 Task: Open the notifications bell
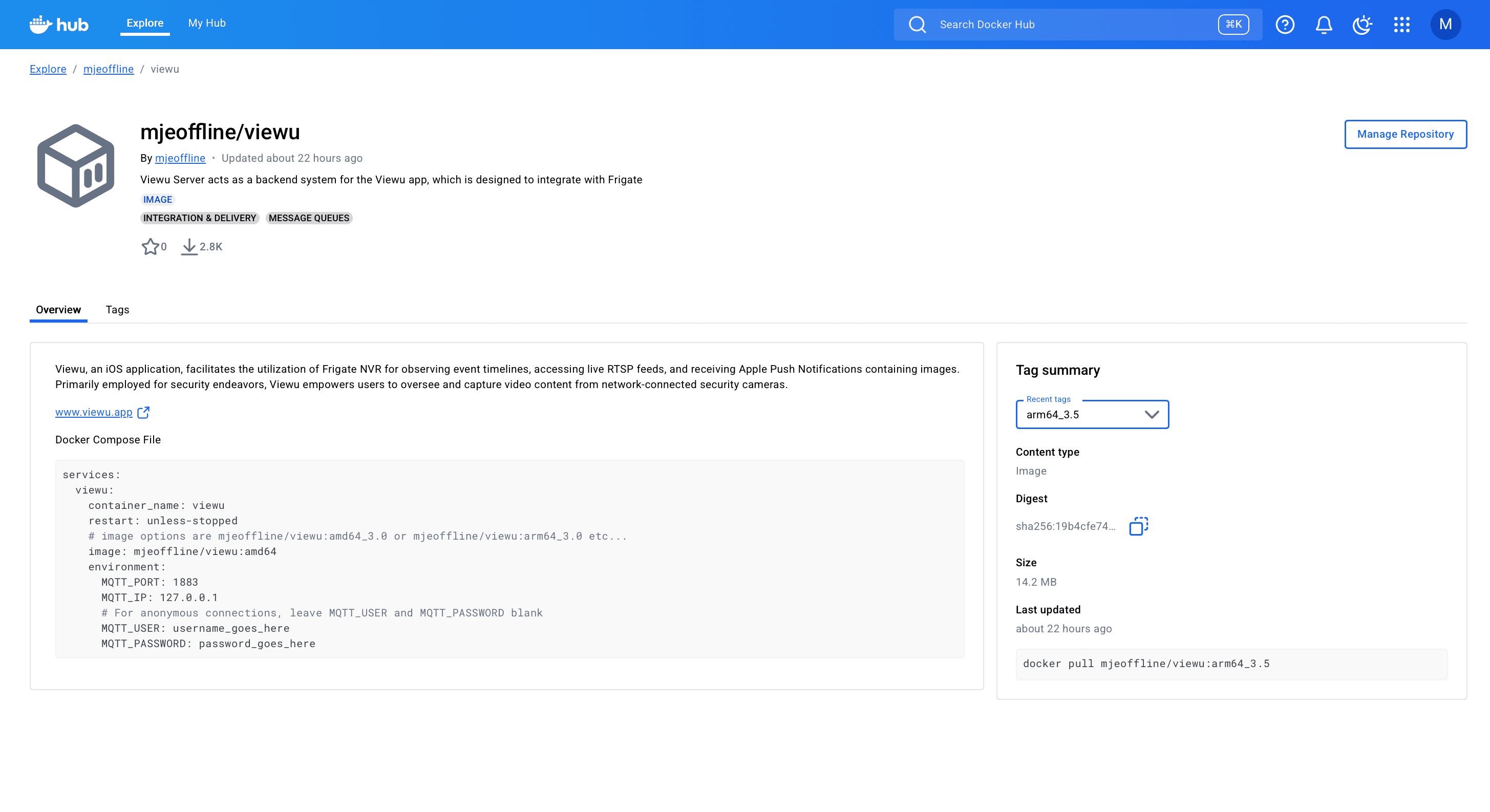(x=1324, y=24)
